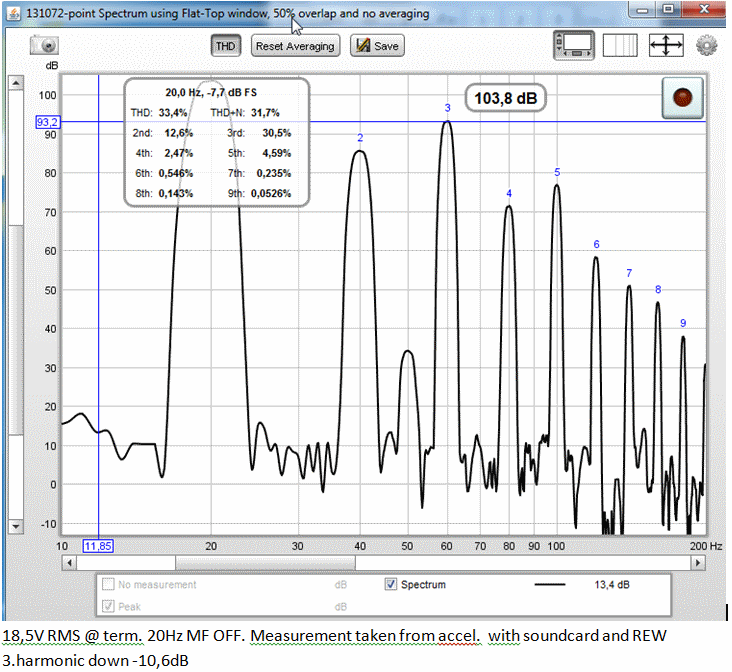Screen dimensions: 732x672
Task: Click the harmonic marker 6 label
Action: (596, 244)
